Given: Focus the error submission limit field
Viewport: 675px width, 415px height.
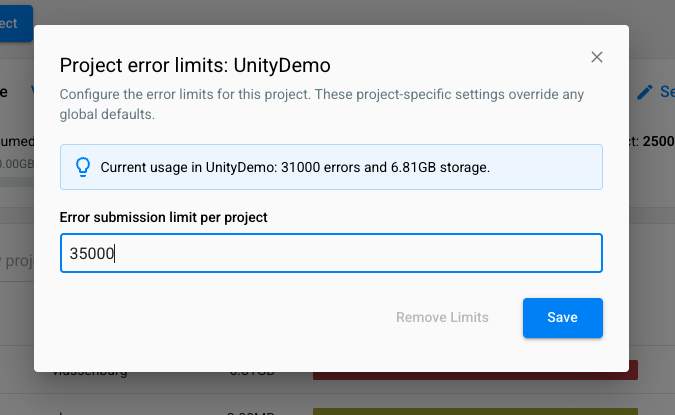Looking at the screenshot, I should click(330, 253).
